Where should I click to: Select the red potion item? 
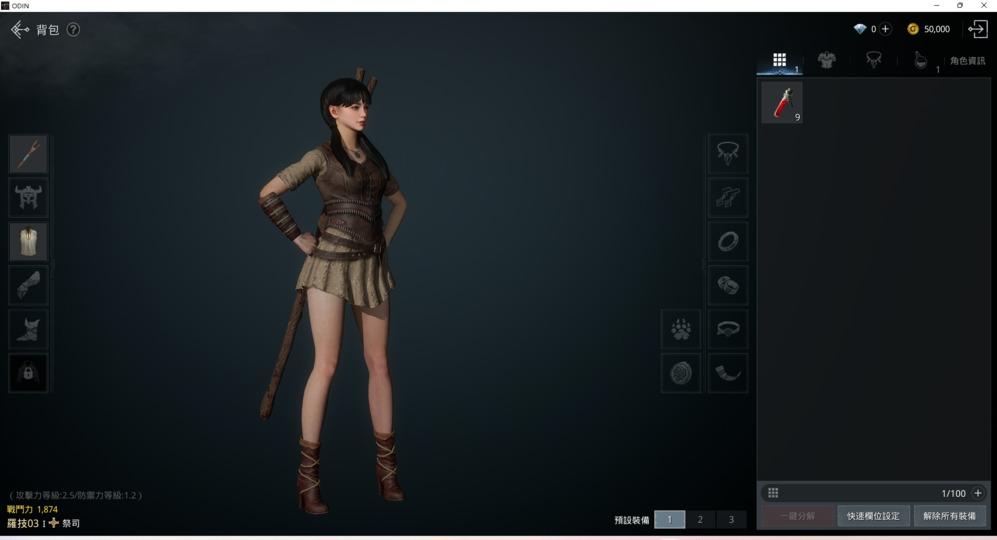pyautogui.click(x=782, y=102)
